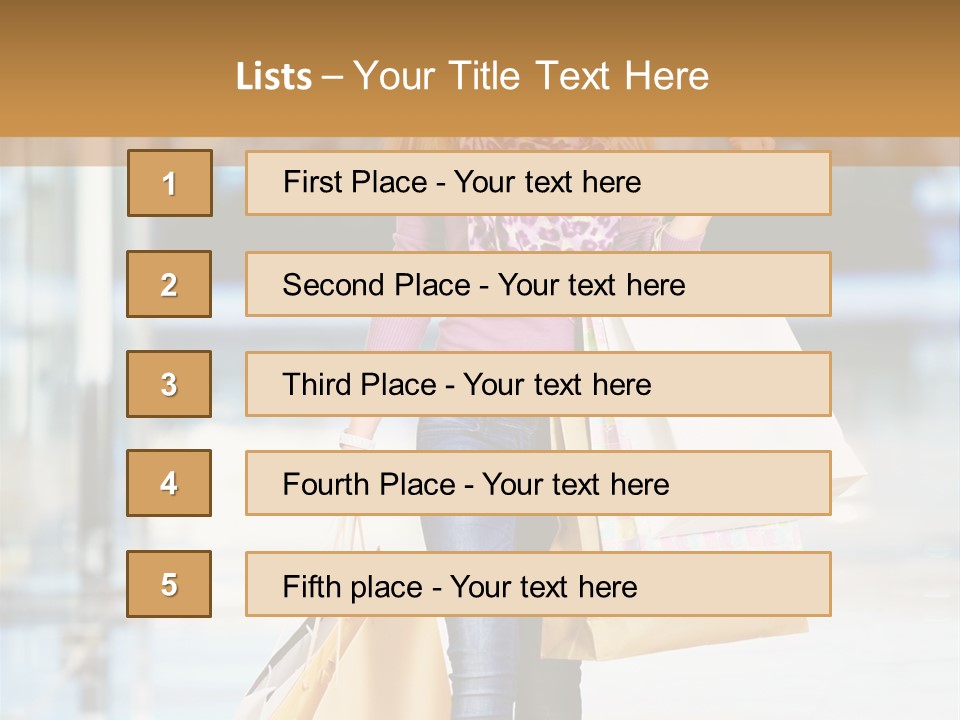Click 'Your text here' in First Place row
The height and width of the screenshot is (720, 960).
pyautogui.click(x=547, y=182)
